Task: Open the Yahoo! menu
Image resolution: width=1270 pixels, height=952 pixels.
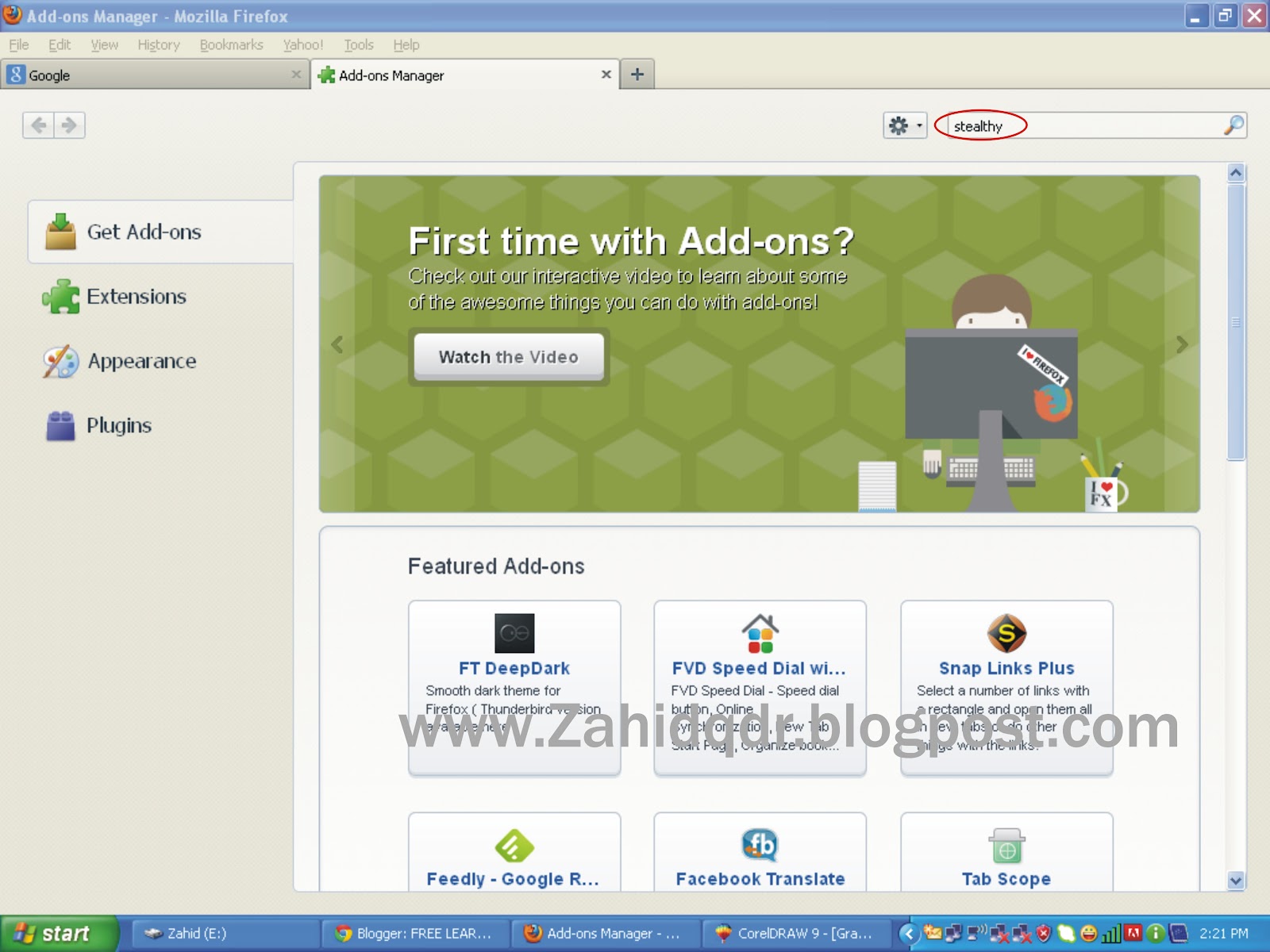Action: tap(303, 45)
